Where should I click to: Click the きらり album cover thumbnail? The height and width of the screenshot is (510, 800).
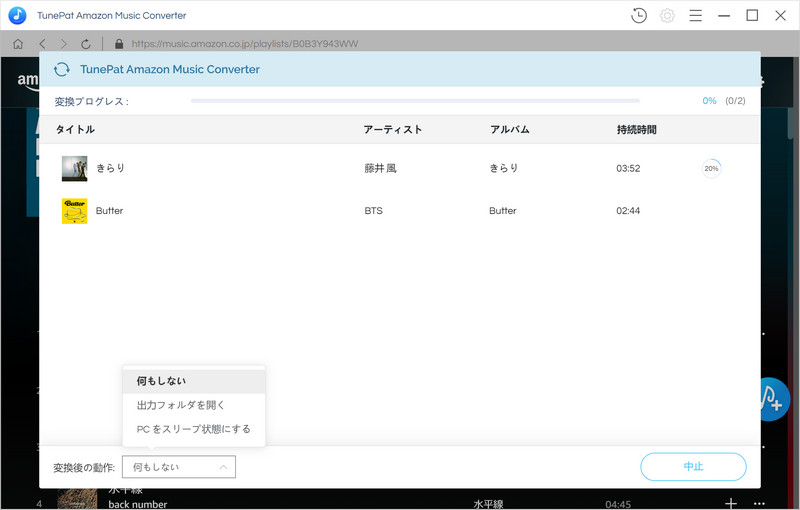(74, 168)
